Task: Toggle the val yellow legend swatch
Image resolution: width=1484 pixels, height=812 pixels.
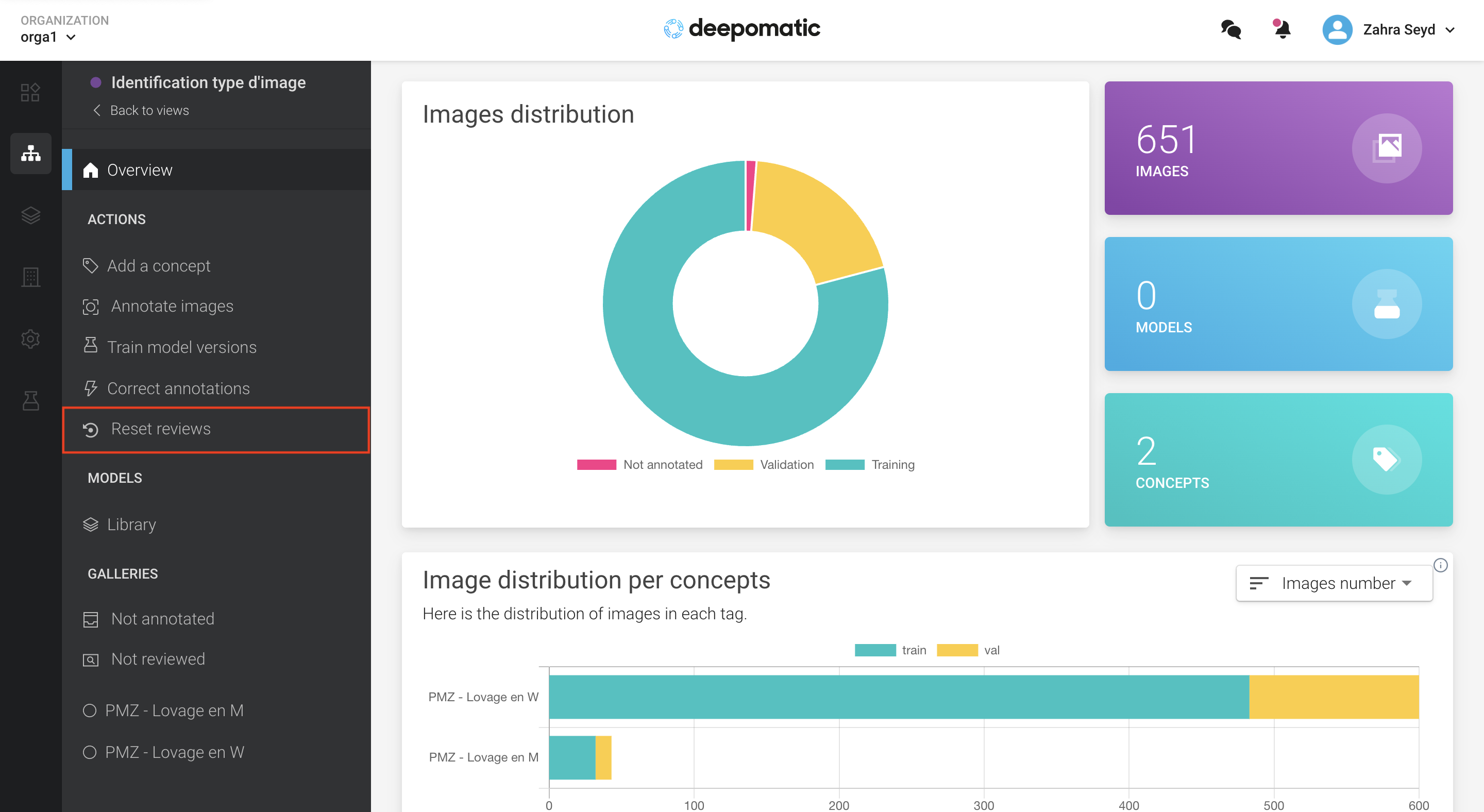Action: point(957,650)
